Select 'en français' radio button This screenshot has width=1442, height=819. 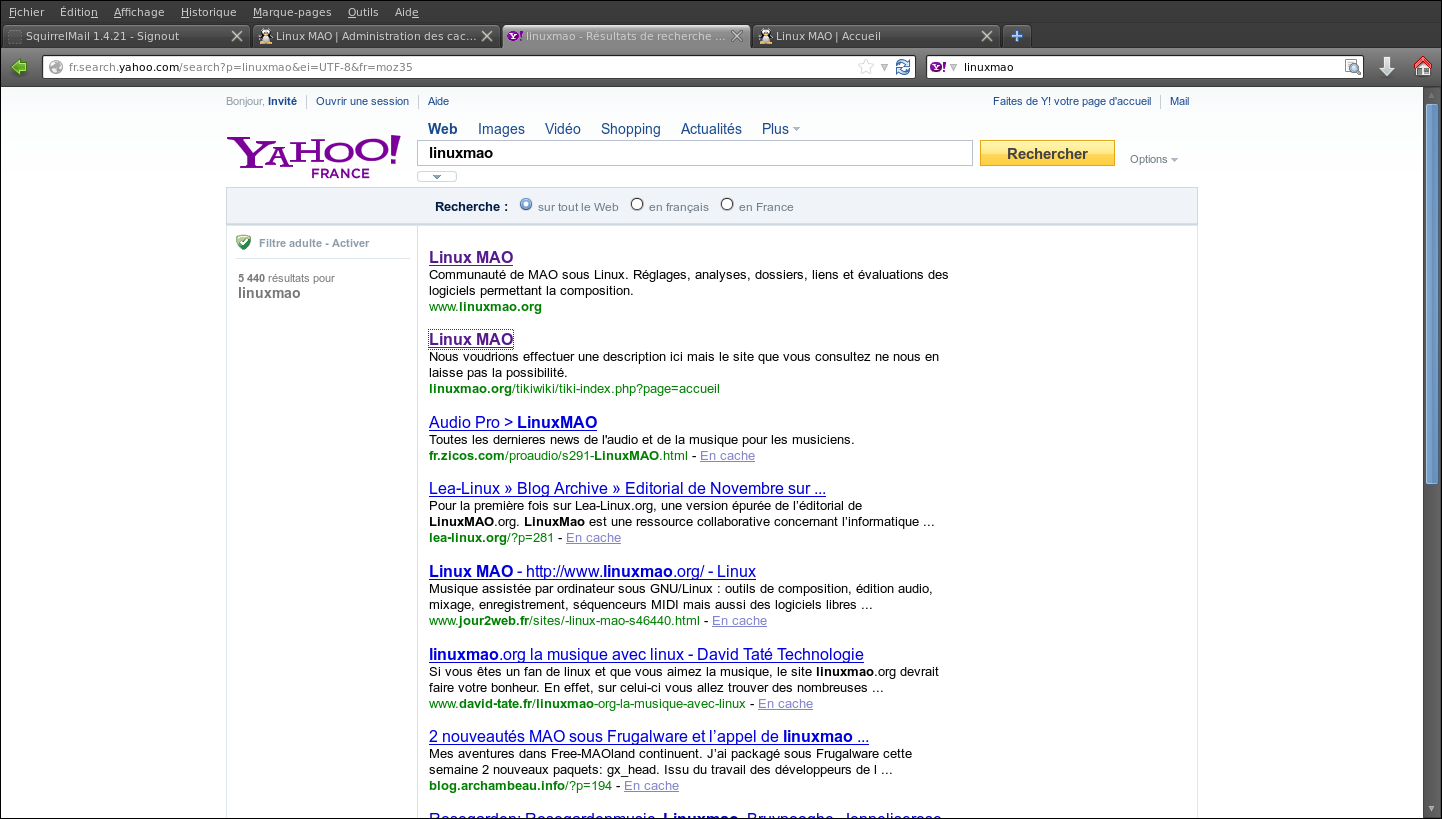(x=637, y=205)
